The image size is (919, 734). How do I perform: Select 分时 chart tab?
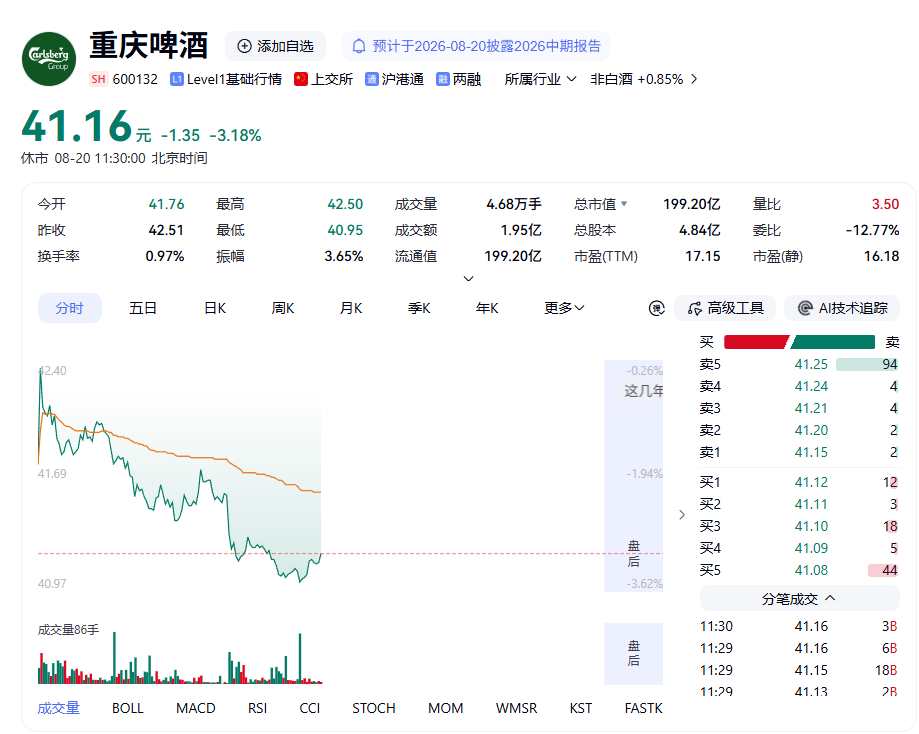point(70,308)
